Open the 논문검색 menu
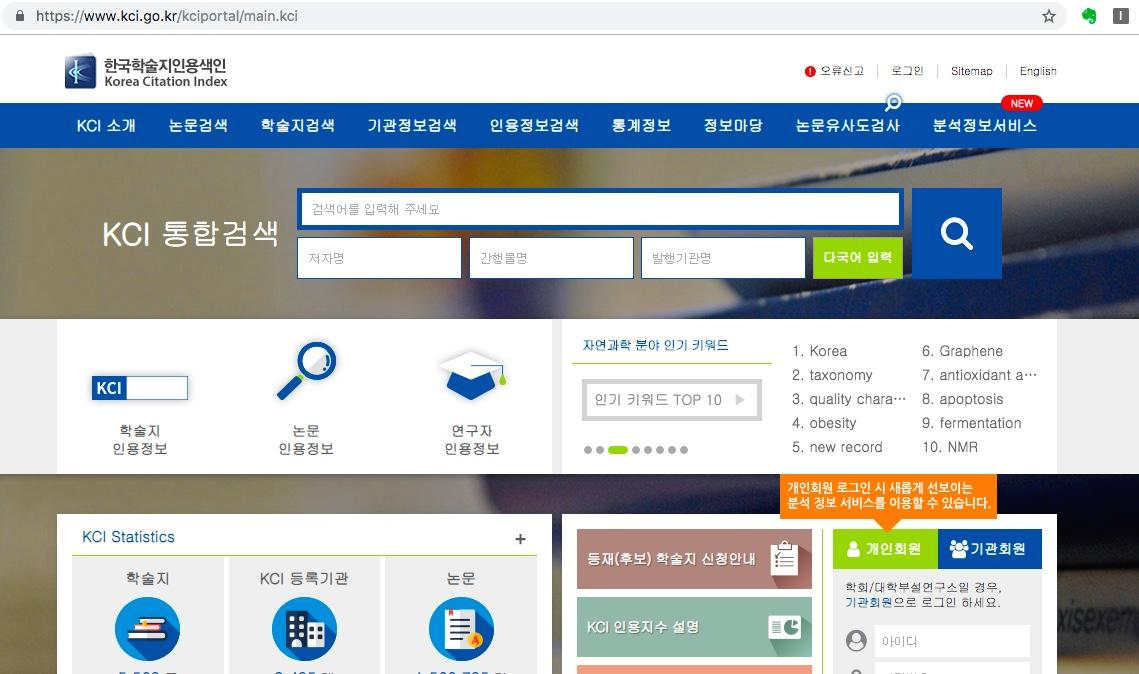The width and height of the screenshot is (1139, 674). (x=198, y=126)
